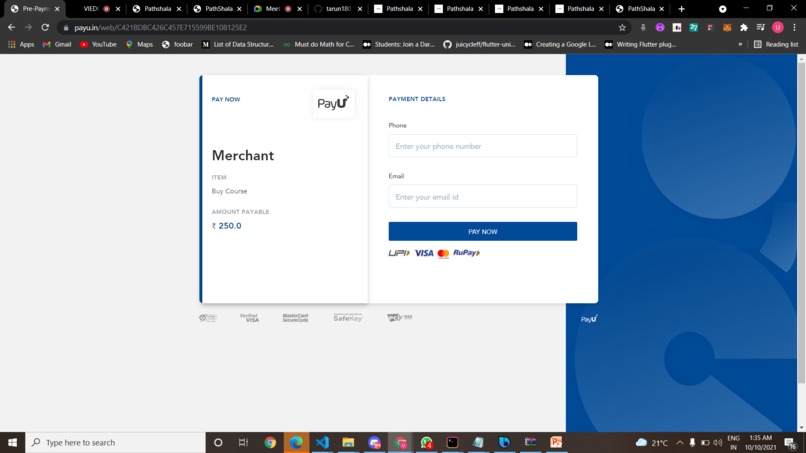Click the 'Merchant' heading
The image size is (806, 453).
243,155
